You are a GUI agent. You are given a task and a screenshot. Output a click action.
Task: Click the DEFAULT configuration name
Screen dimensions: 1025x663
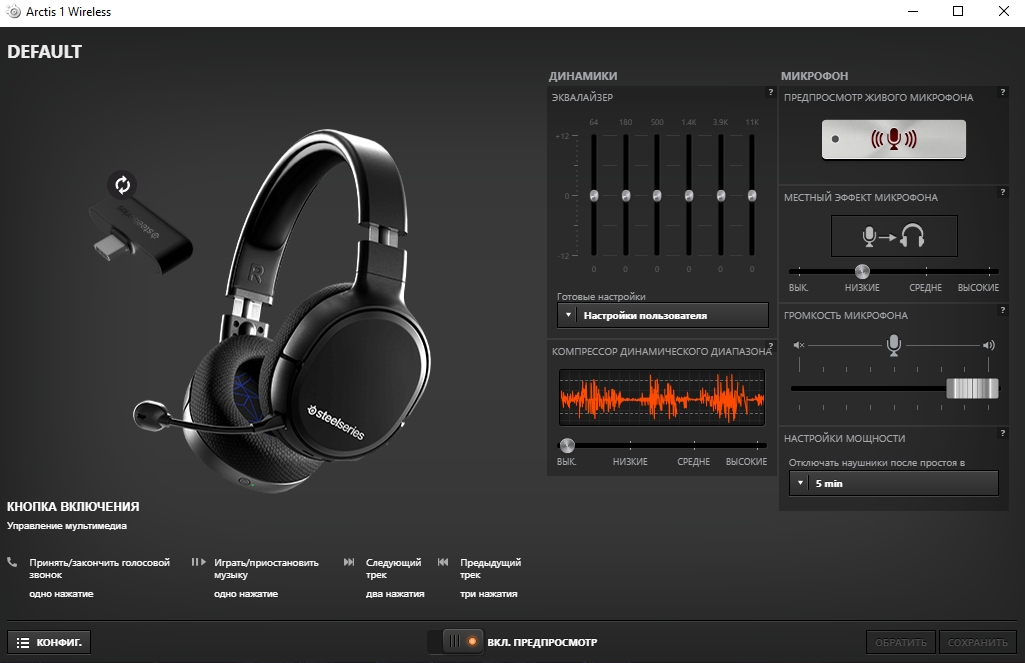(44, 52)
